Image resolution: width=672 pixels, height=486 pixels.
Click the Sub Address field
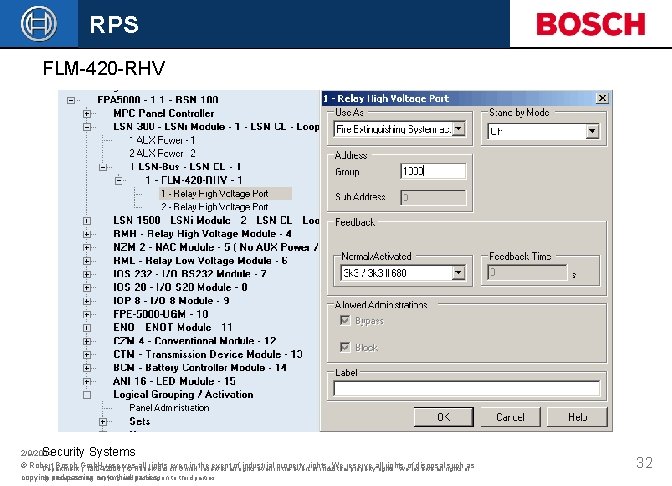(433, 198)
